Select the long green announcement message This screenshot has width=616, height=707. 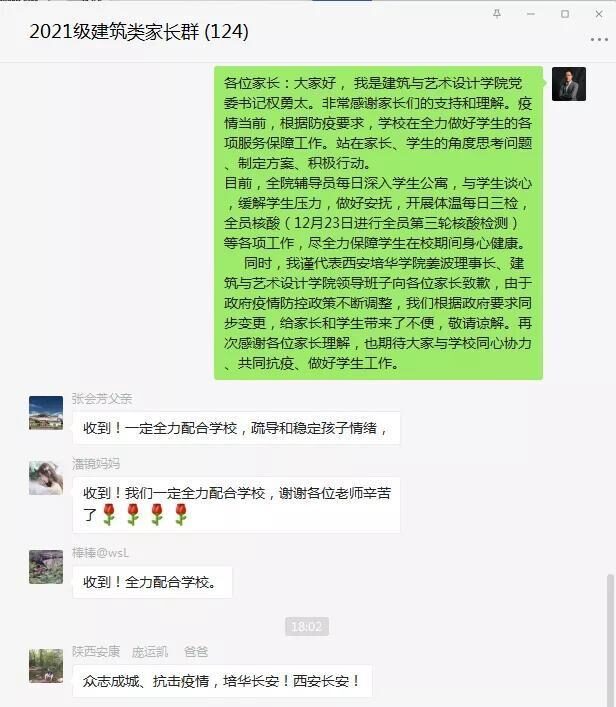pyautogui.click(x=378, y=223)
